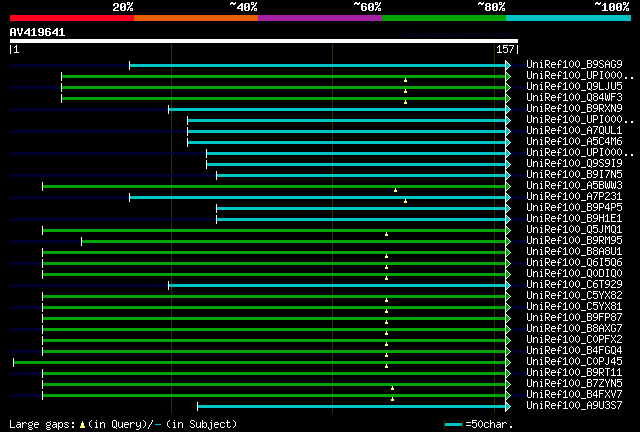Screen dimensions: 640x432
Task: Select the UniRef100_B9I7N5 subject name
Action: tap(574, 174)
